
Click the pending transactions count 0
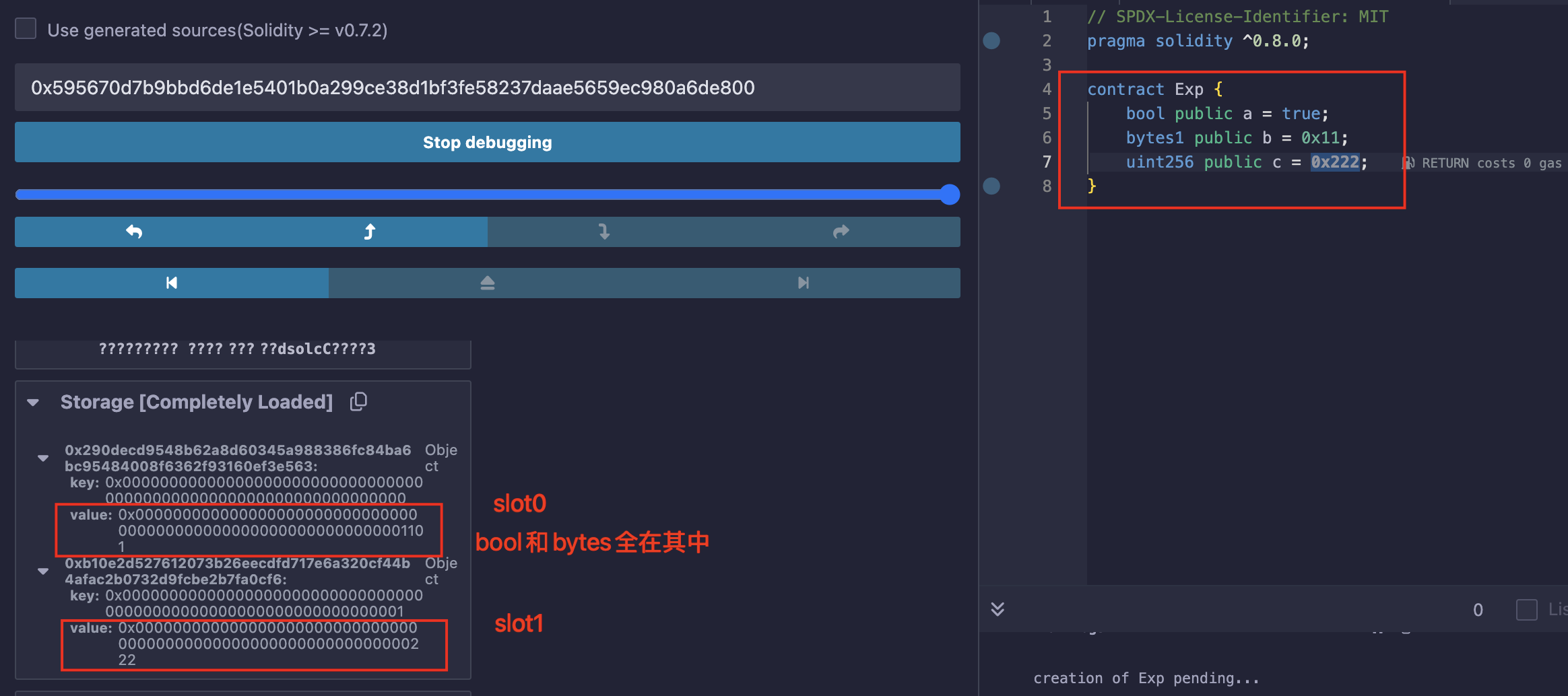(1478, 610)
